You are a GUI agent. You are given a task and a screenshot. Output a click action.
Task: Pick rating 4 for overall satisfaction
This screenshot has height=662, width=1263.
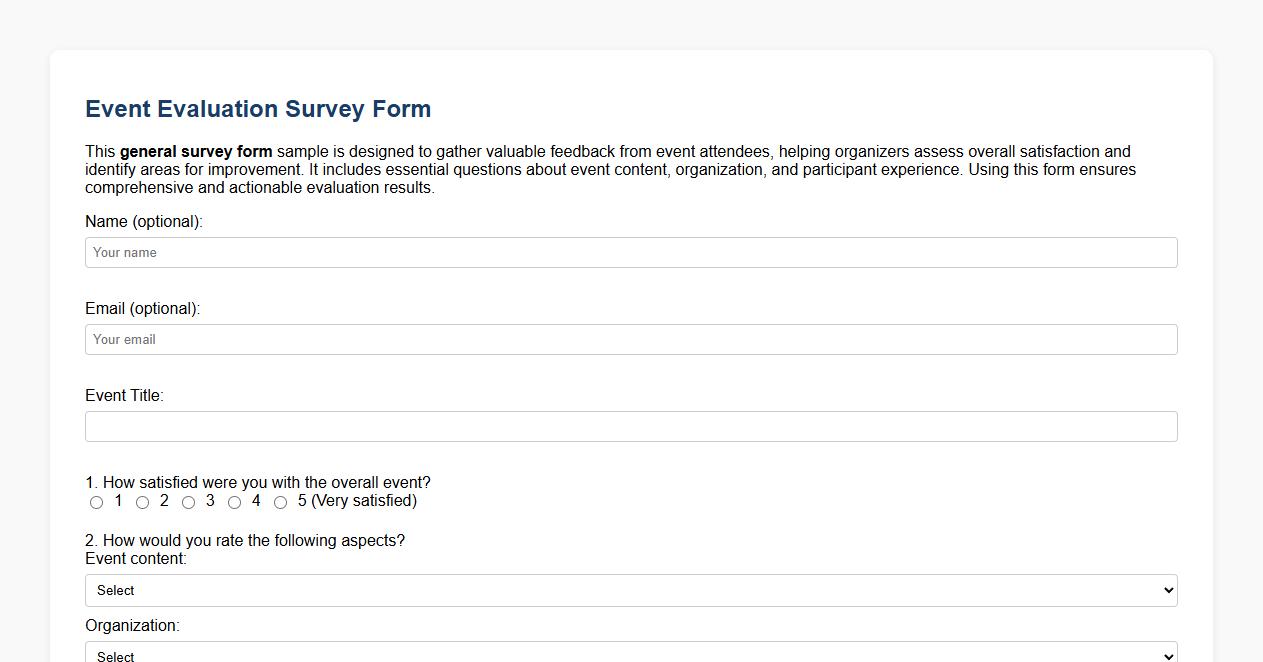234,502
